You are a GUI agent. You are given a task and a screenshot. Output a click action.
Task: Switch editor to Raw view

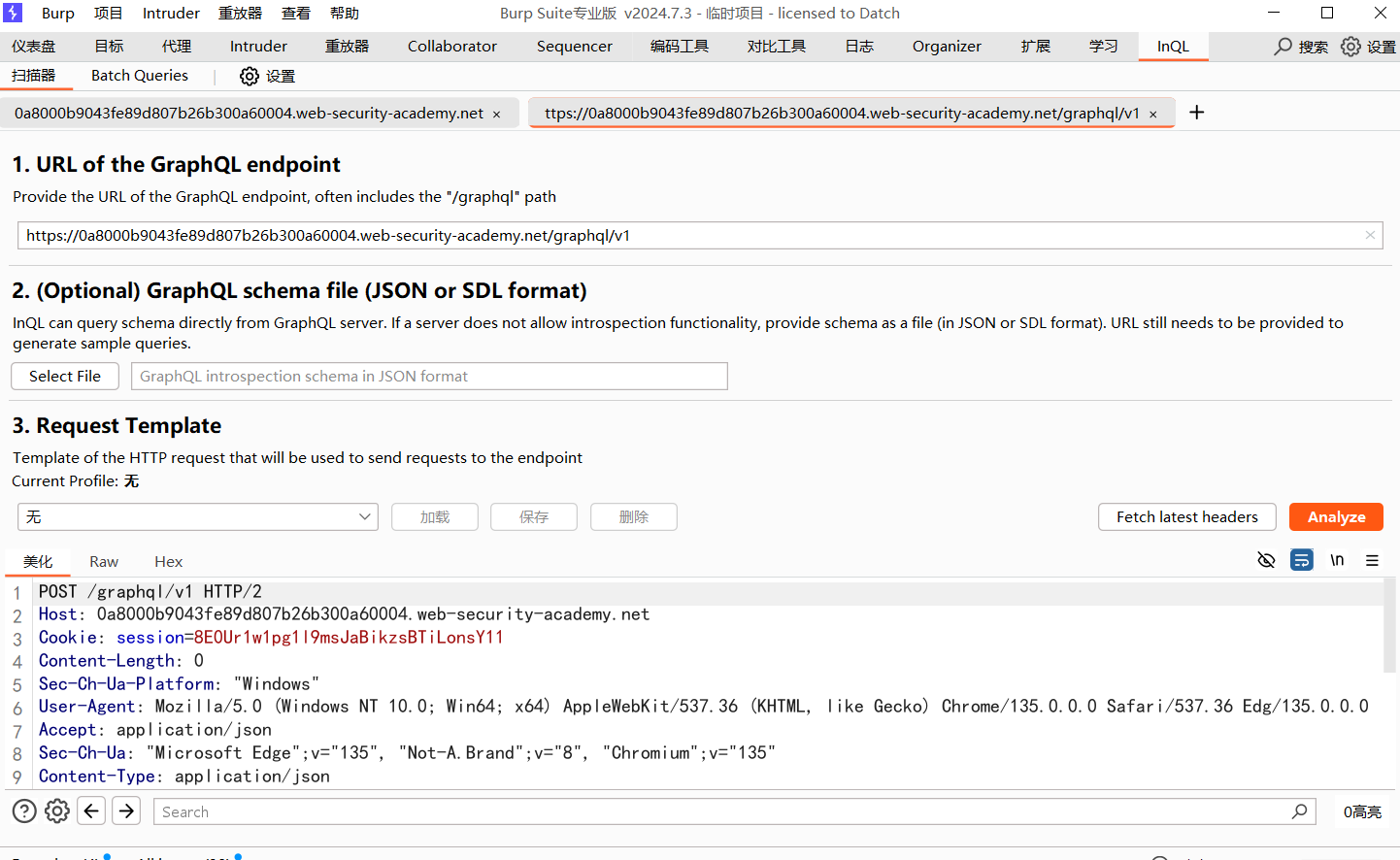click(104, 562)
